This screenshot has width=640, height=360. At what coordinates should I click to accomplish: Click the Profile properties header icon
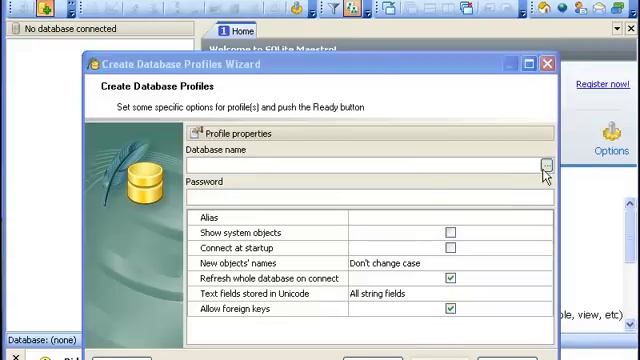coord(196,133)
